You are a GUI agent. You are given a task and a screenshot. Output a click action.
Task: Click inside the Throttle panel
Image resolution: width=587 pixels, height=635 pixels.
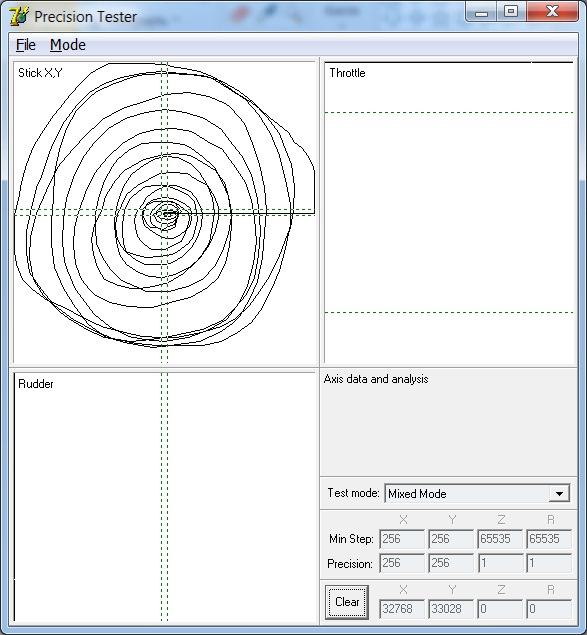tap(449, 213)
